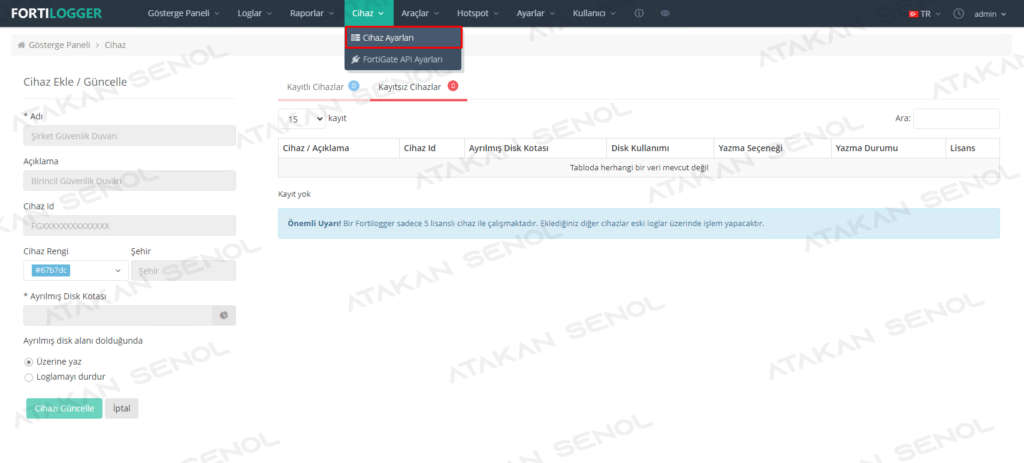Click the 'Kayıt yok' text

coord(294,195)
